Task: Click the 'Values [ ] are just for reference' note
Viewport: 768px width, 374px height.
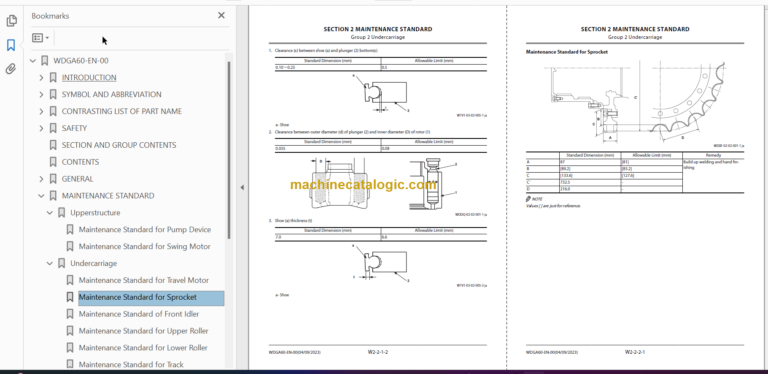Action: (553, 206)
